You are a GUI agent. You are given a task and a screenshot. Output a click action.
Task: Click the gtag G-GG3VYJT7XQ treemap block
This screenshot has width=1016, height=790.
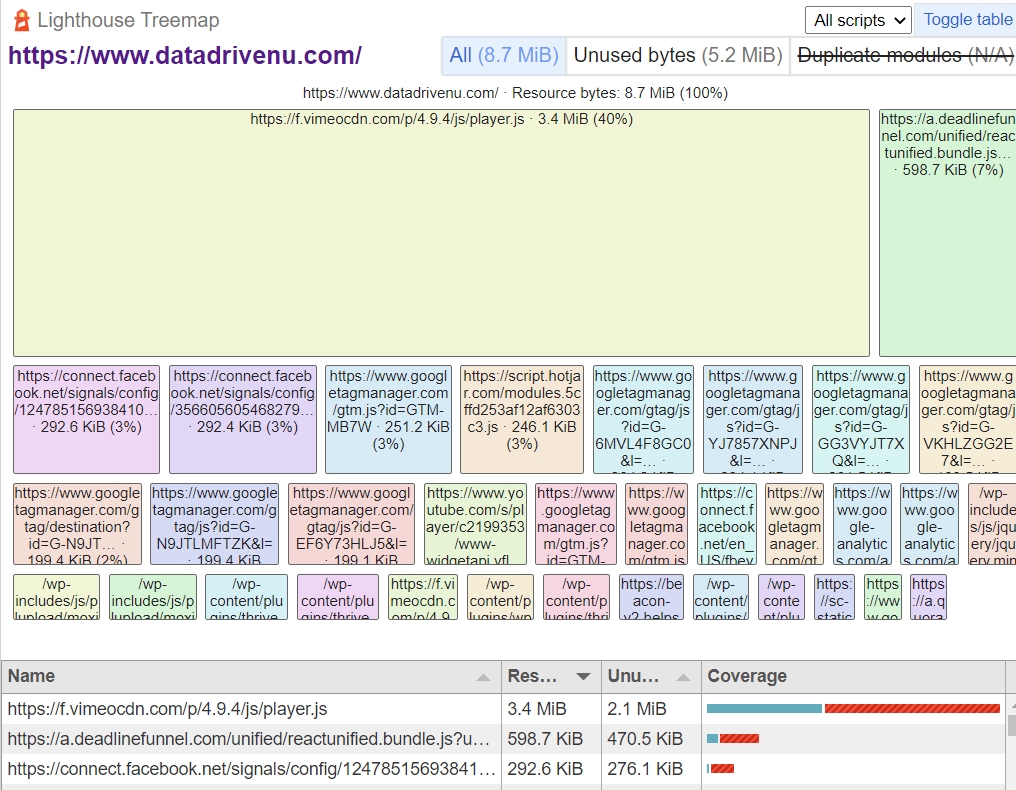860,419
